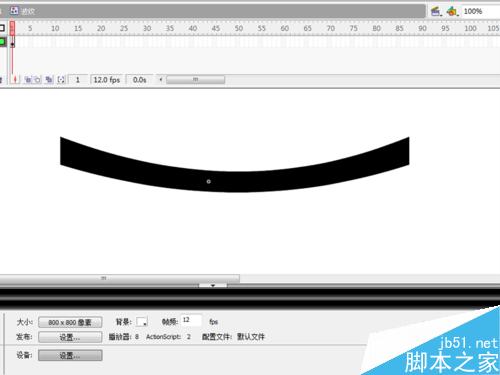This screenshot has height=375, width=500.
Task: Click the 0.0s elapsed time display
Action: pyautogui.click(x=140, y=80)
